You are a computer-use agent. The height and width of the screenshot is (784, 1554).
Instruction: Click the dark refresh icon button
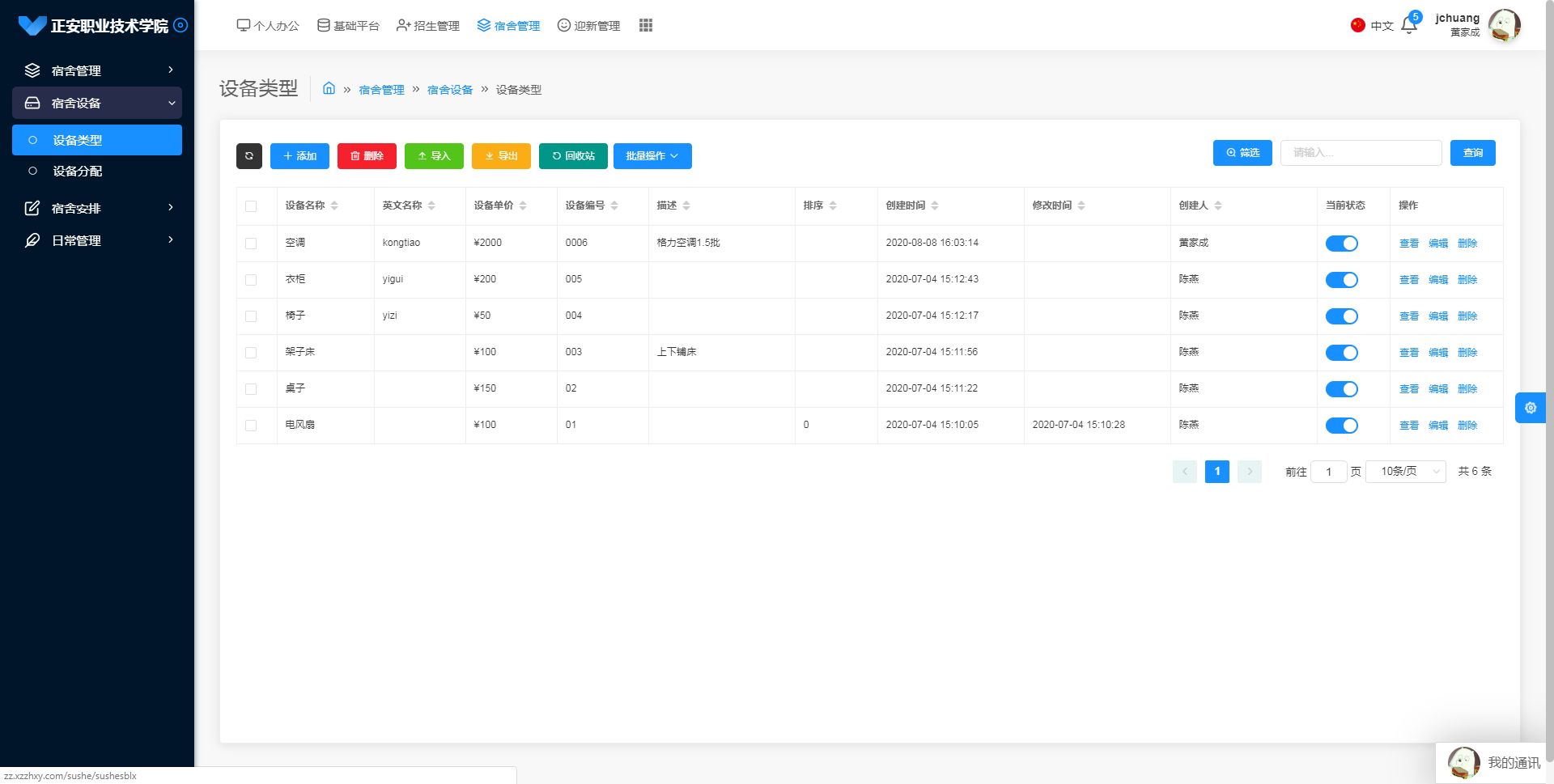[249, 156]
